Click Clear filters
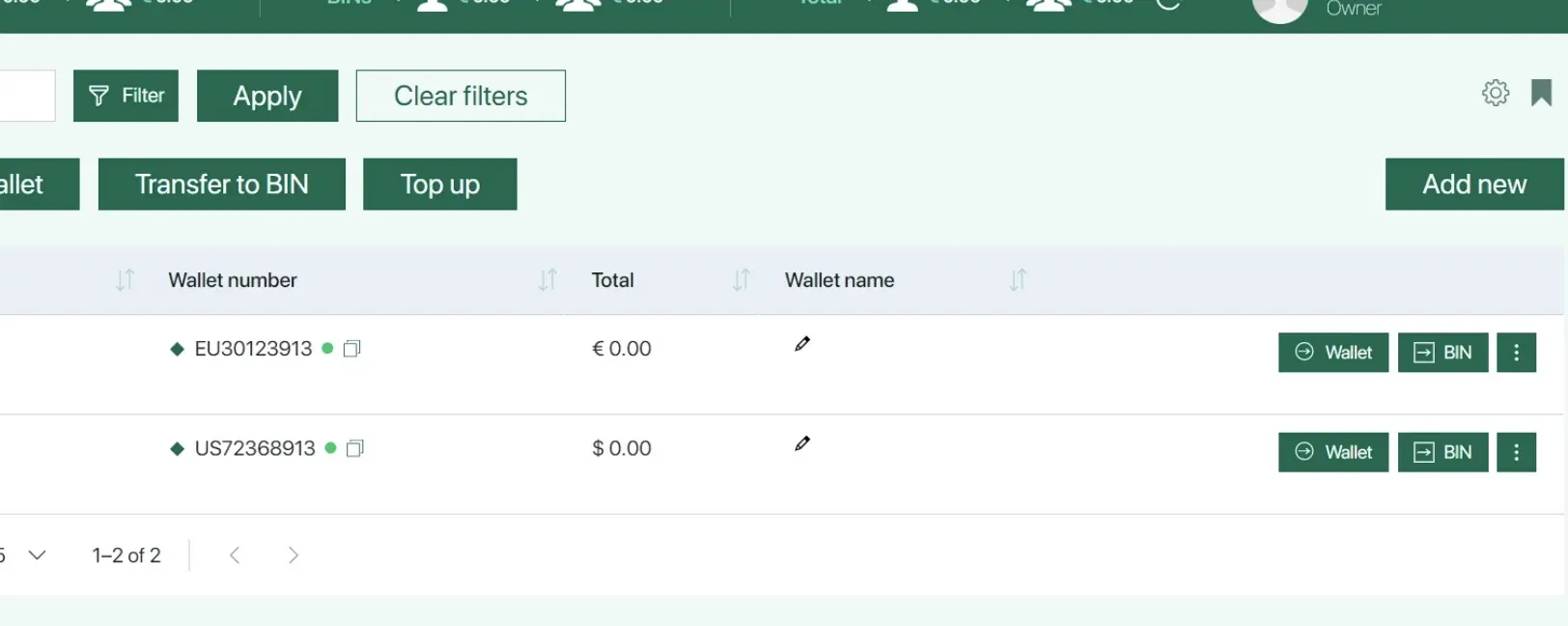 coord(461,96)
